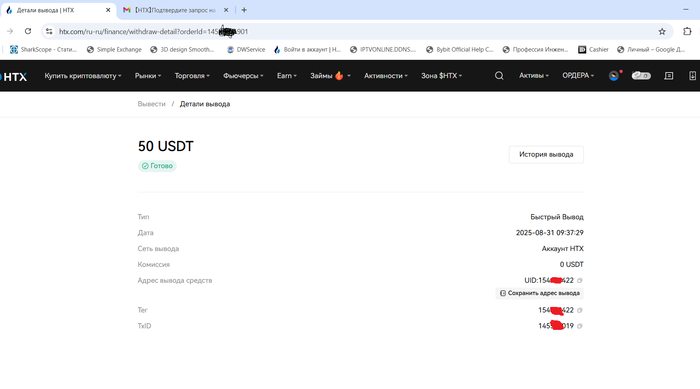The height and width of the screenshot is (389, 700).
Task: Click the date 2025-08-31 09:37:29
Action: tap(550, 233)
